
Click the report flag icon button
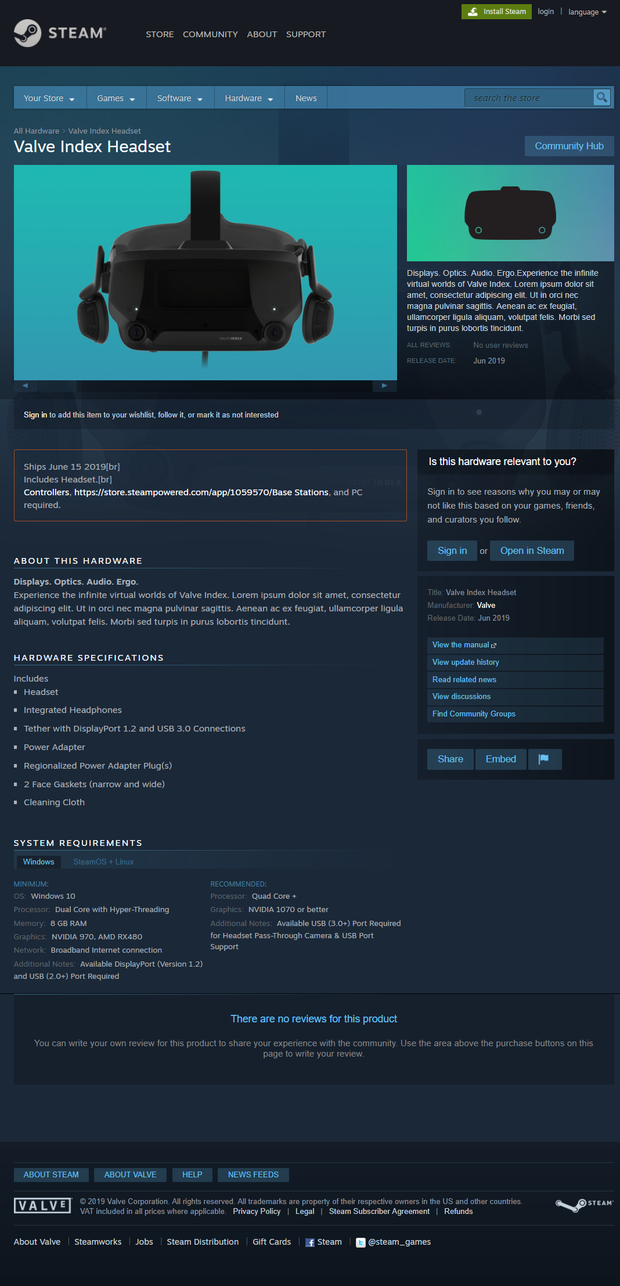coord(544,759)
